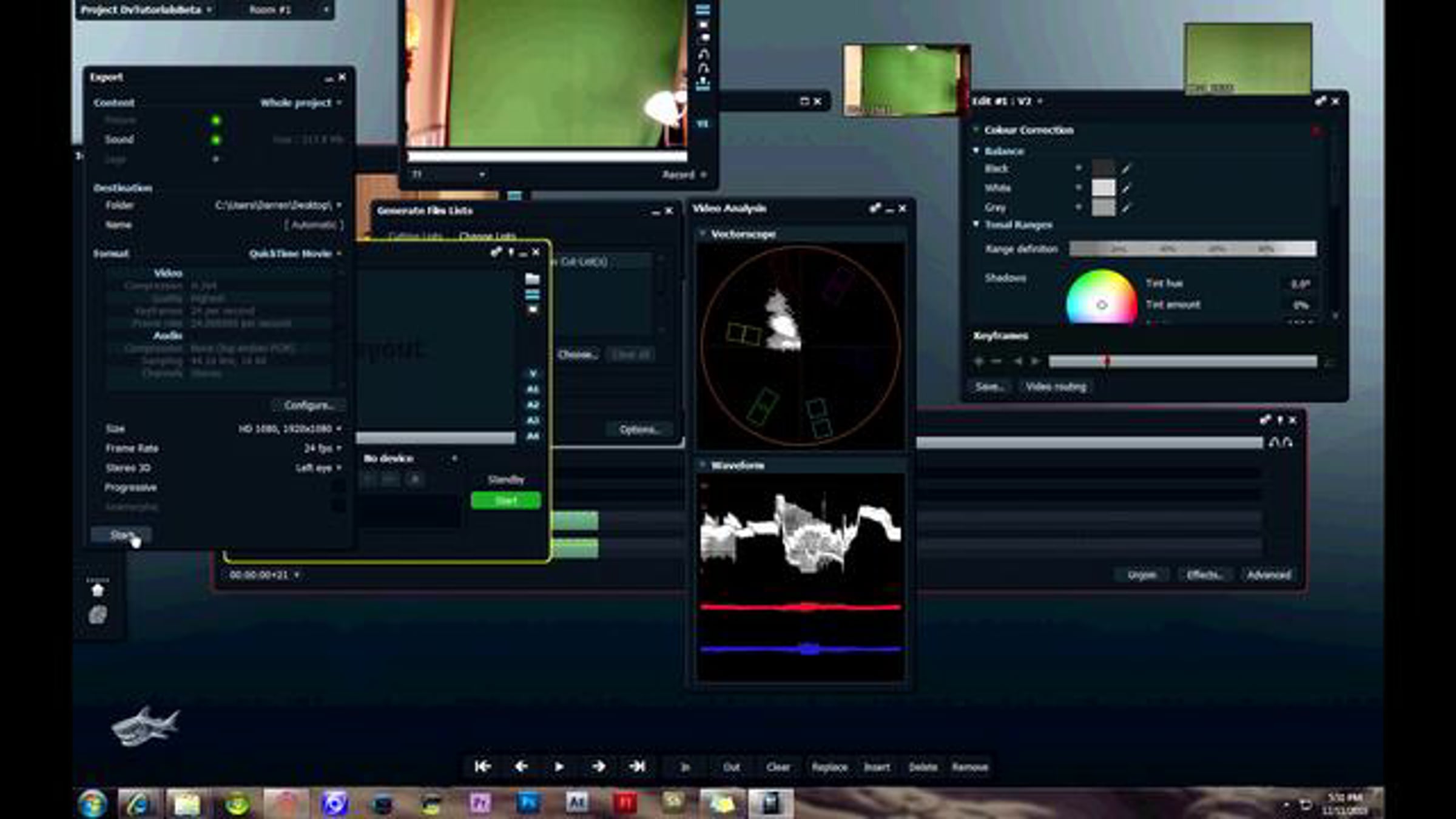This screenshot has width=1456, height=819.
Task: Open Adobe Photoshop from the taskbar
Action: point(528,804)
